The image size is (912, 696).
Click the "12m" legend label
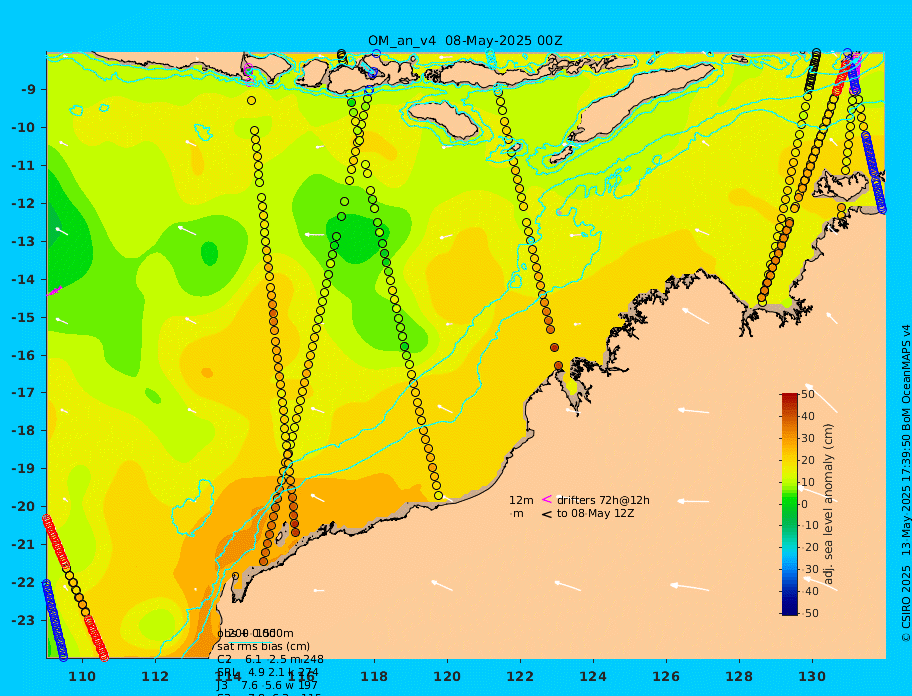tap(521, 500)
